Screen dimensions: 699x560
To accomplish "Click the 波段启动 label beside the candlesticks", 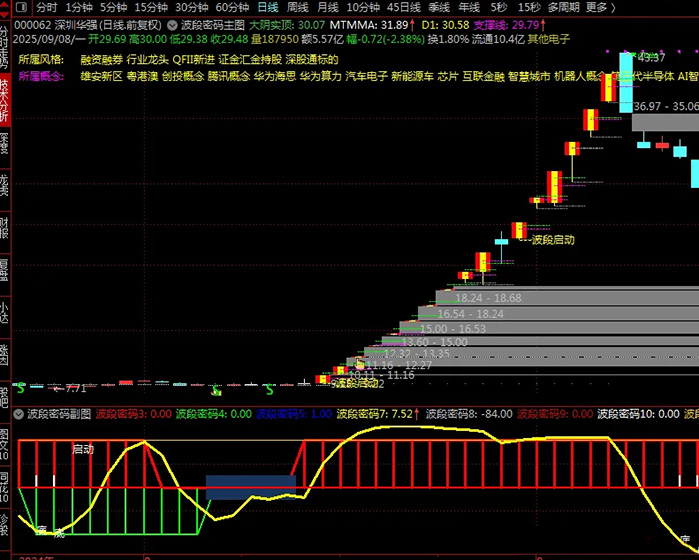I will (x=552, y=240).
